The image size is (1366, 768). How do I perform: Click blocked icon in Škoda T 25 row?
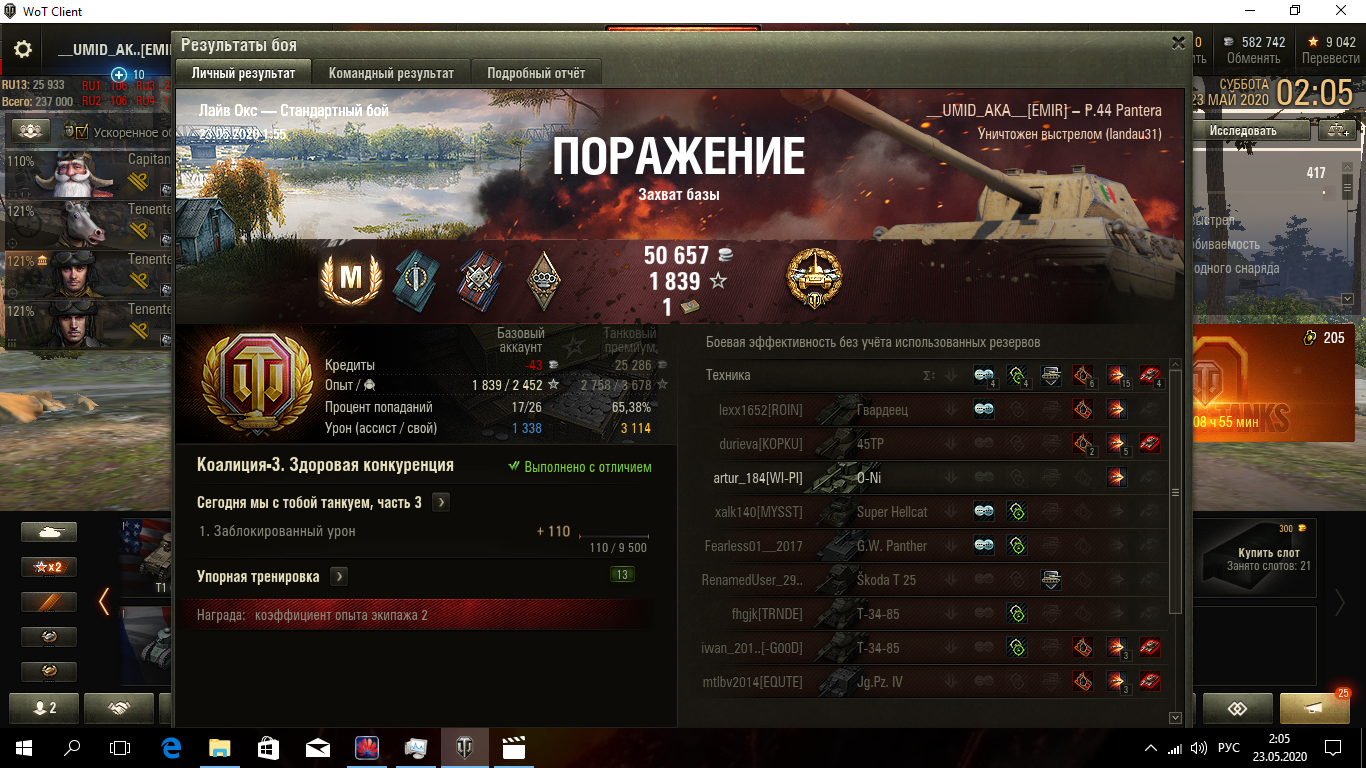pyautogui.click(x=1050, y=580)
